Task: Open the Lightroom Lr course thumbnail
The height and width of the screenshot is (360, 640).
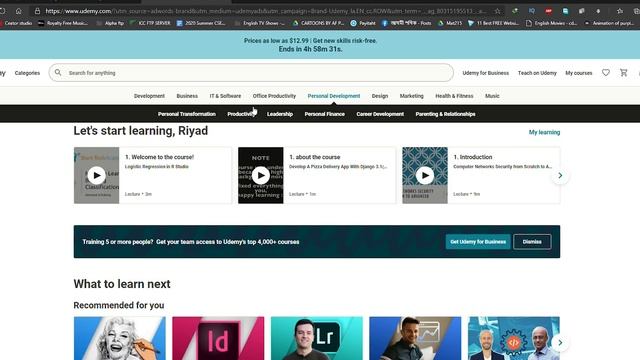Action: [x=317, y=338]
